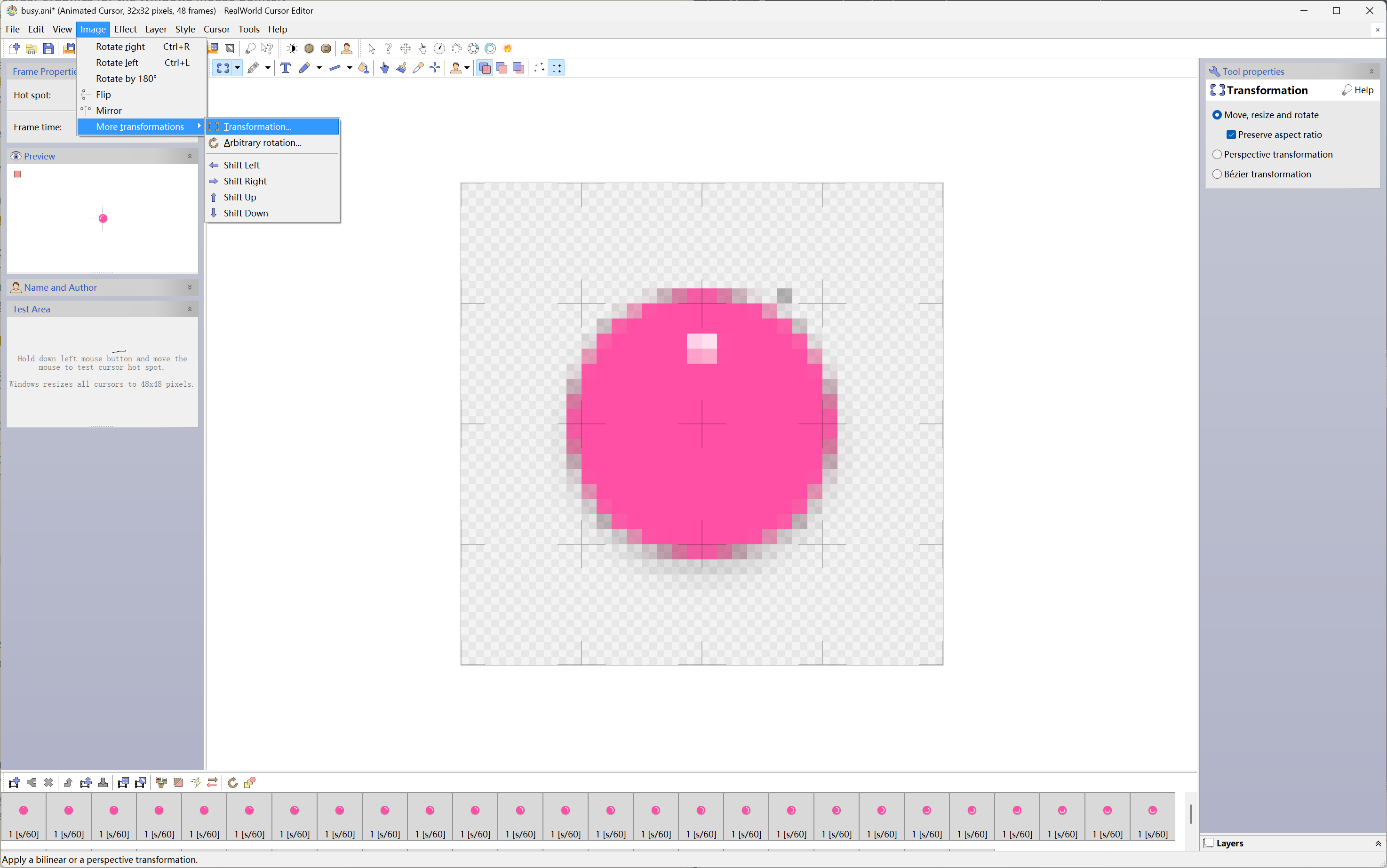
Task: Open the transformation tool dropdown arrow
Action: click(x=237, y=68)
